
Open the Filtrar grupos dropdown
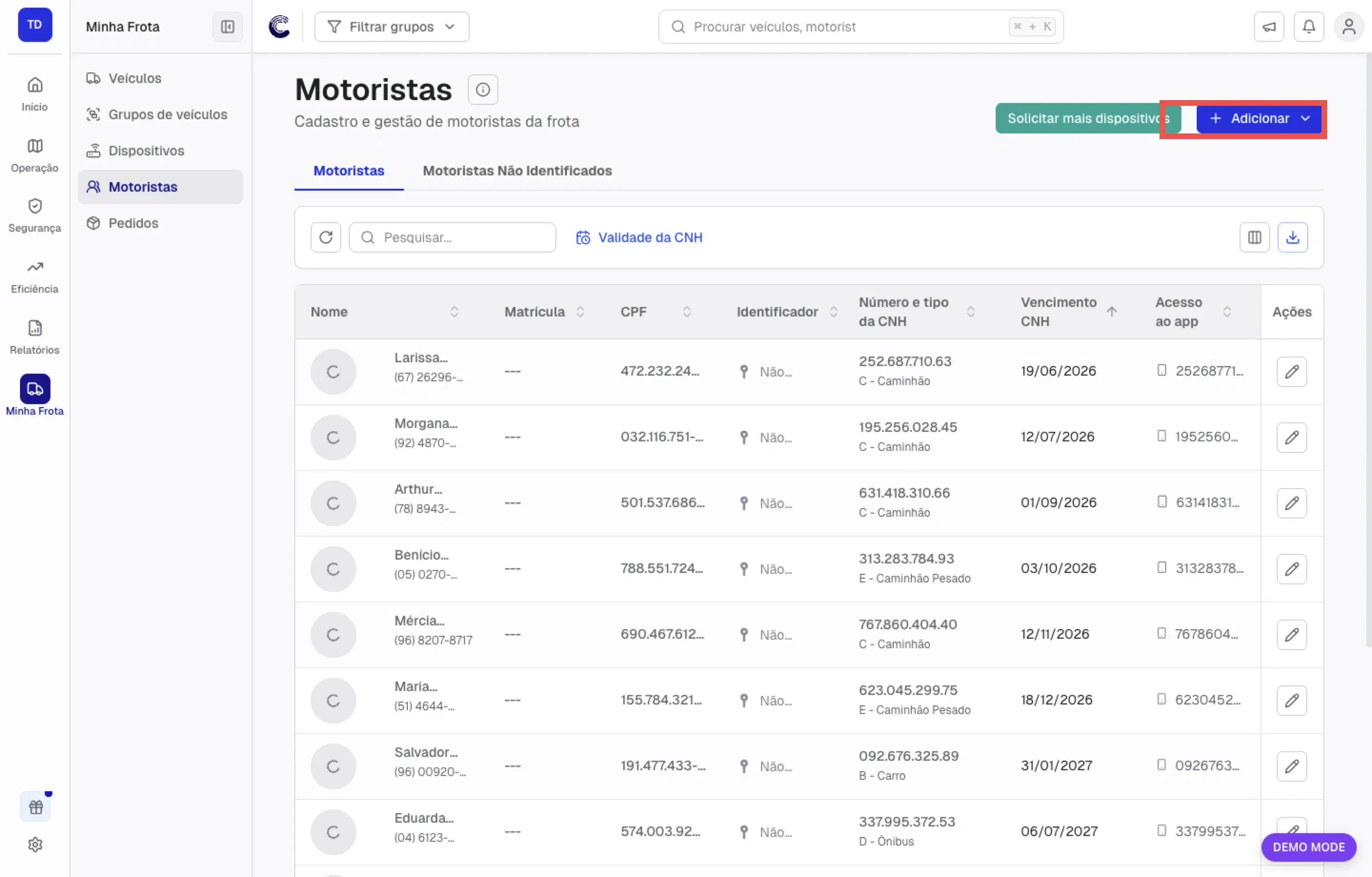click(392, 27)
